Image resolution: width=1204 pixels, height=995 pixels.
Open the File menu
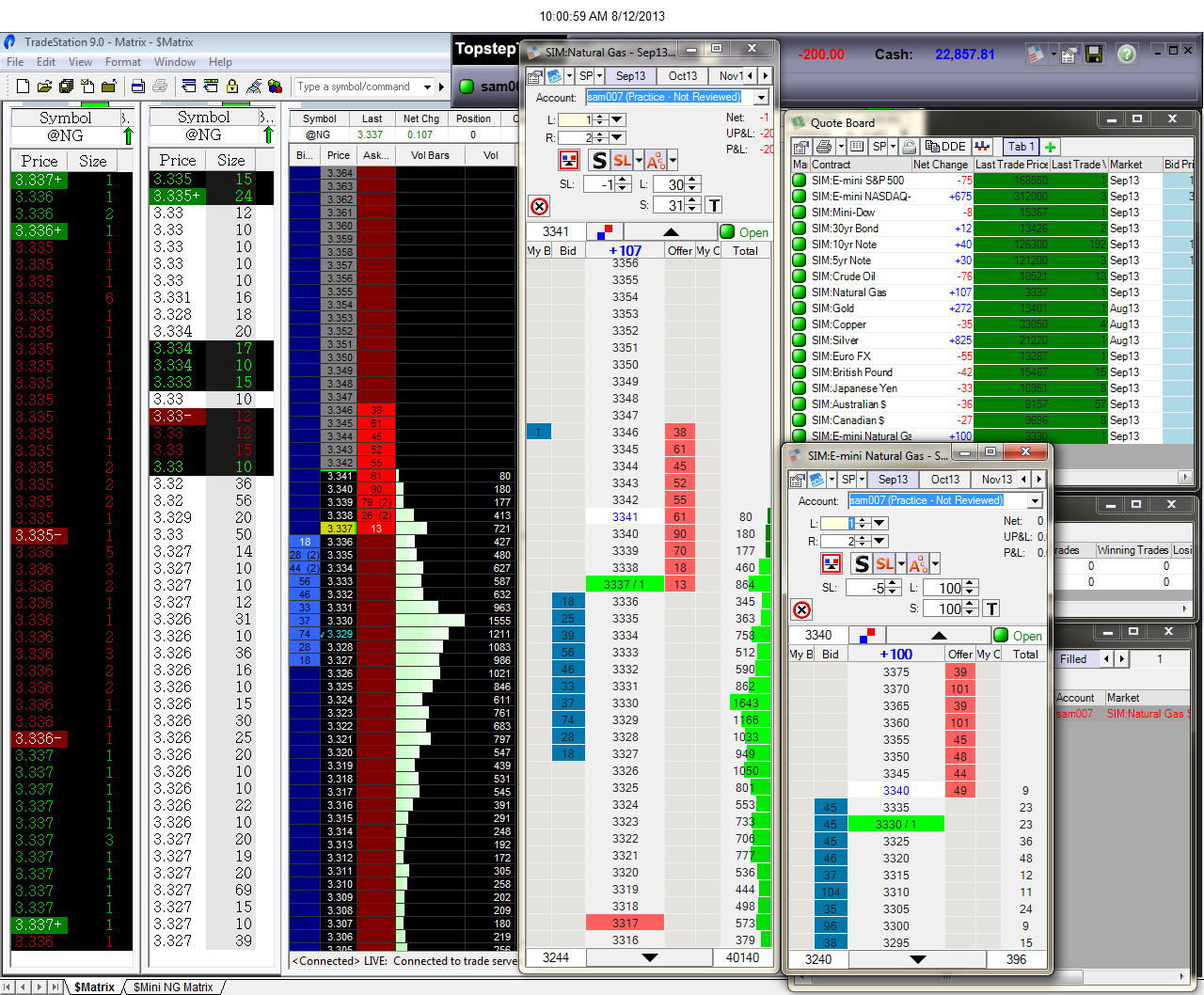(x=15, y=62)
